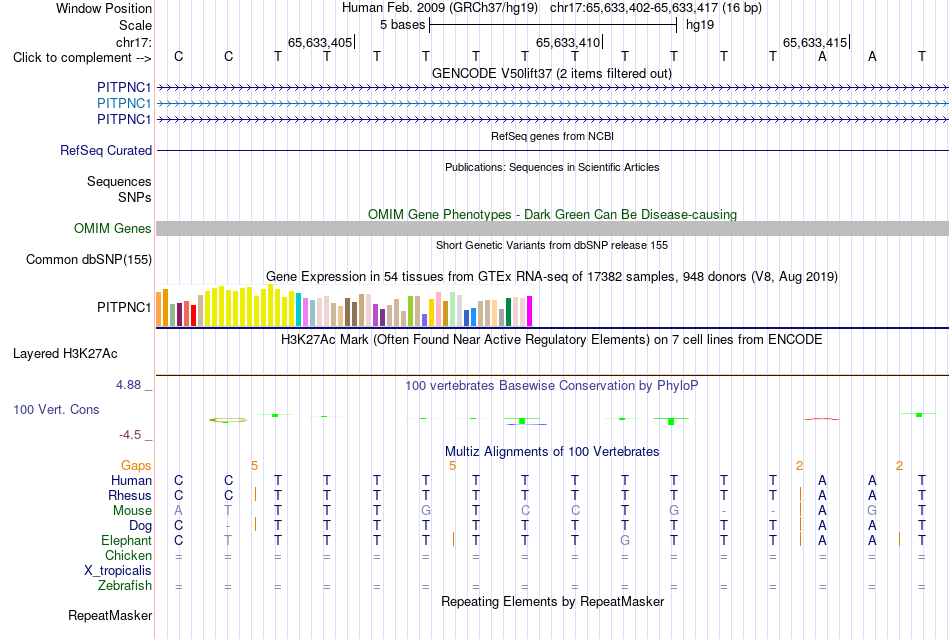Click the GENCODE V50lift37 track title
This screenshot has width=950, height=639.
pyautogui.click(x=551, y=73)
